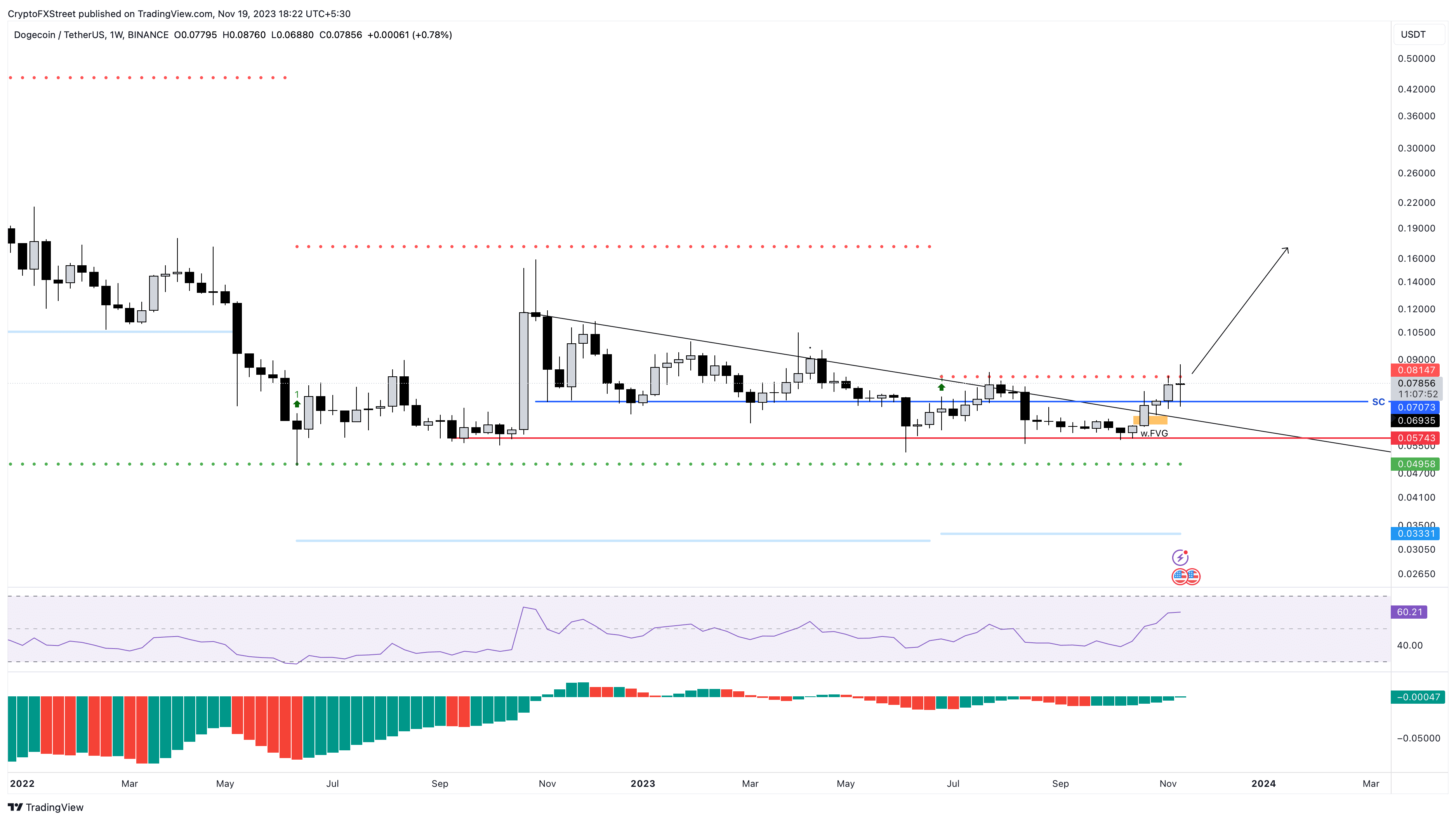Image resolution: width=1456 pixels, height=821 pixels.
Task: Click the 1W timeframe label in the chart legend
Action: point(116,35)
